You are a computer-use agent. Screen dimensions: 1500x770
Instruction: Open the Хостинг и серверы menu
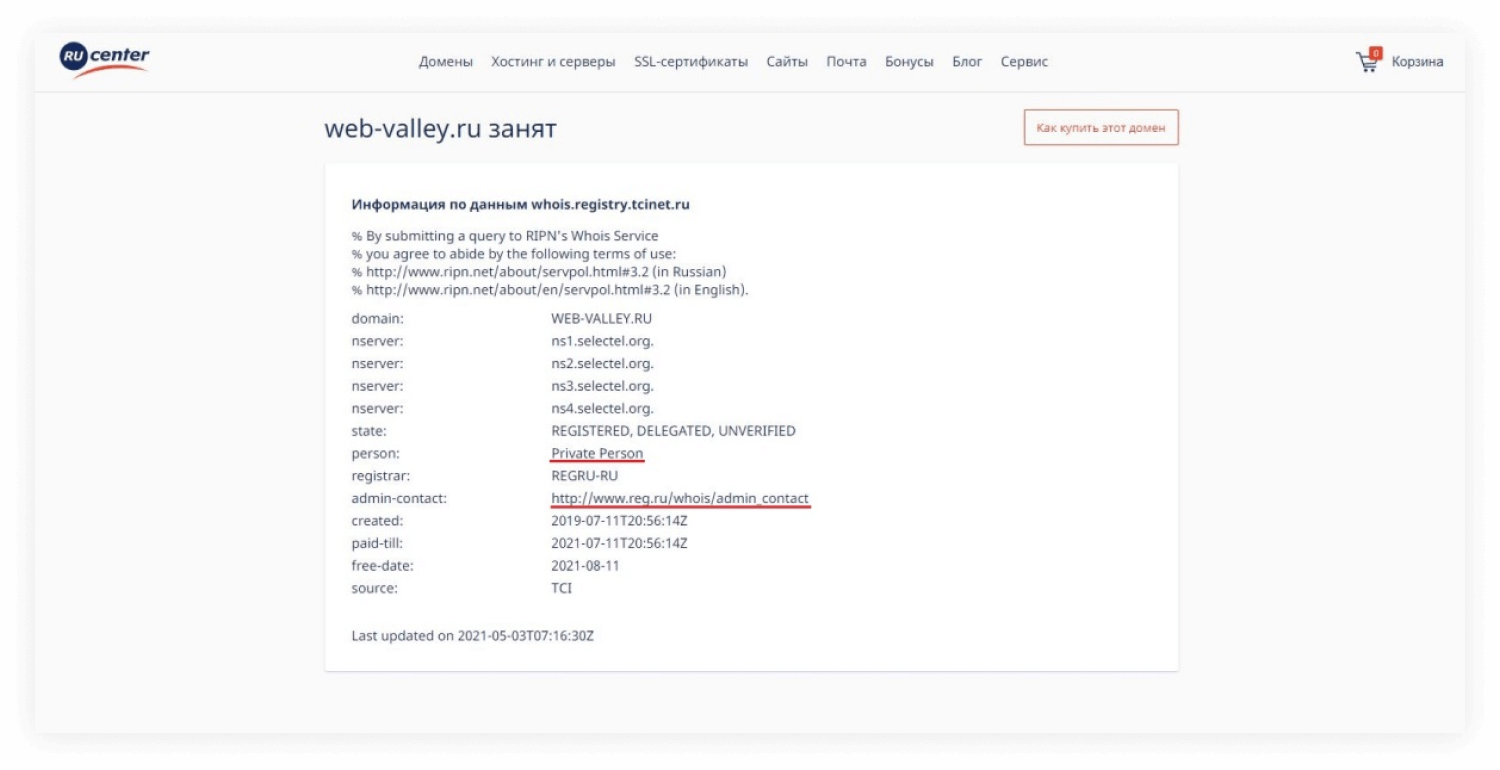pyautogui.click(x=553, y=62)
